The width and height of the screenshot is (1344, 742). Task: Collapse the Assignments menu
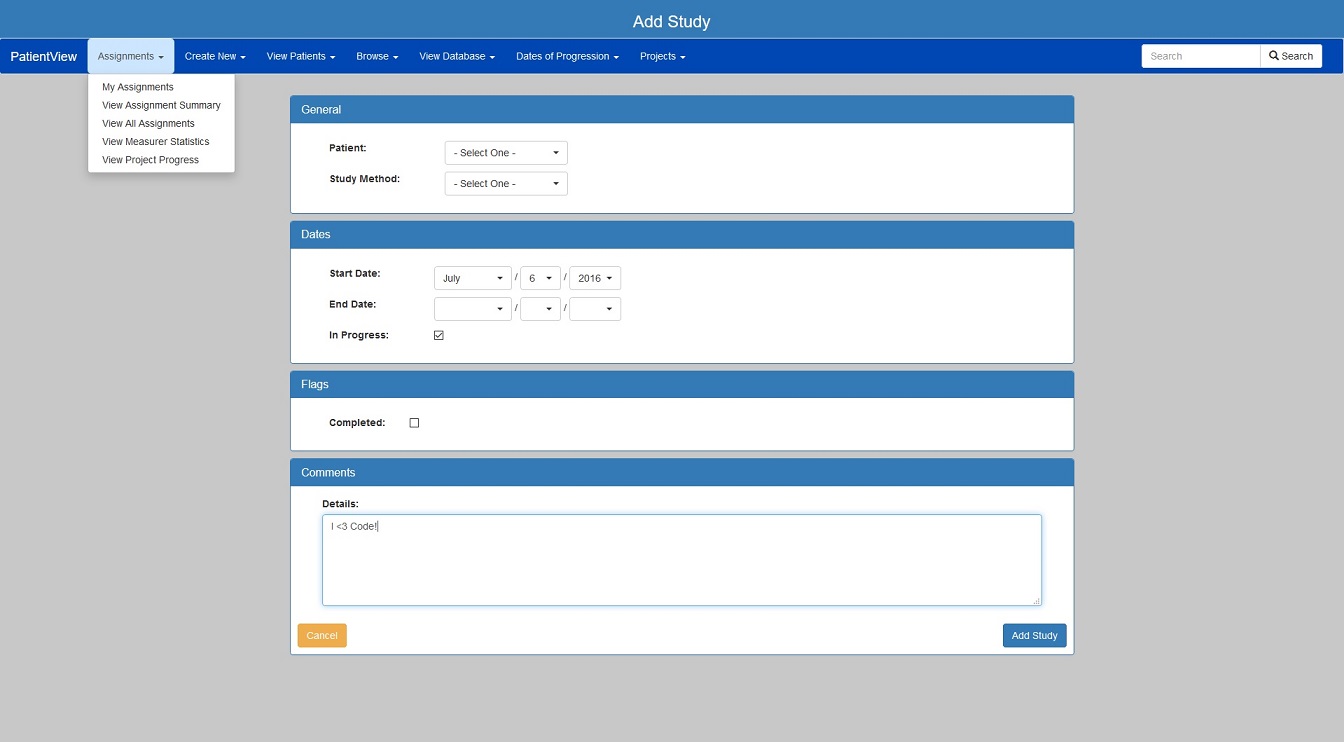click(x=131, y=57)
